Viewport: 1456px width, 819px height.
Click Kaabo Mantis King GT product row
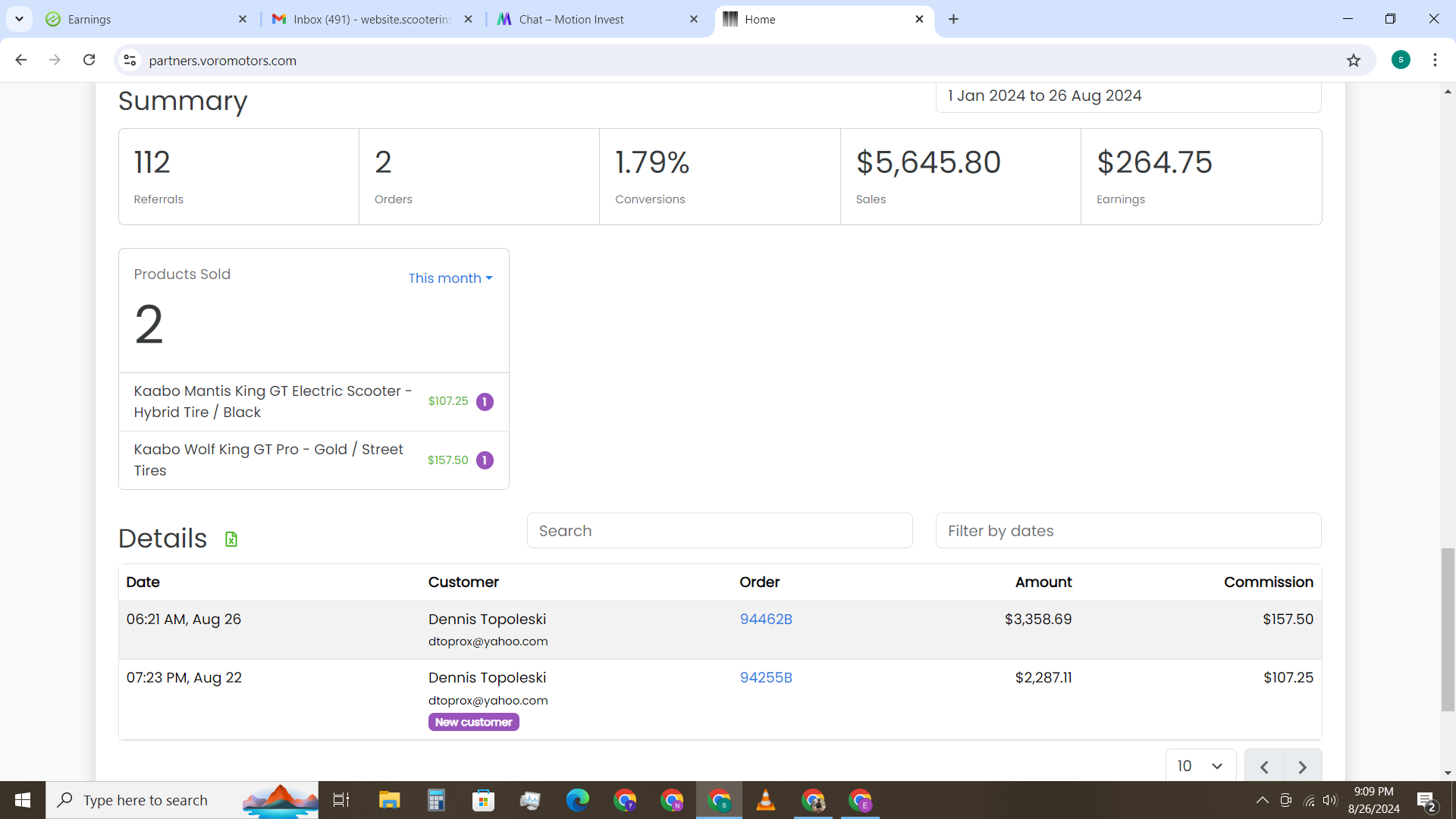coord(314,402)
